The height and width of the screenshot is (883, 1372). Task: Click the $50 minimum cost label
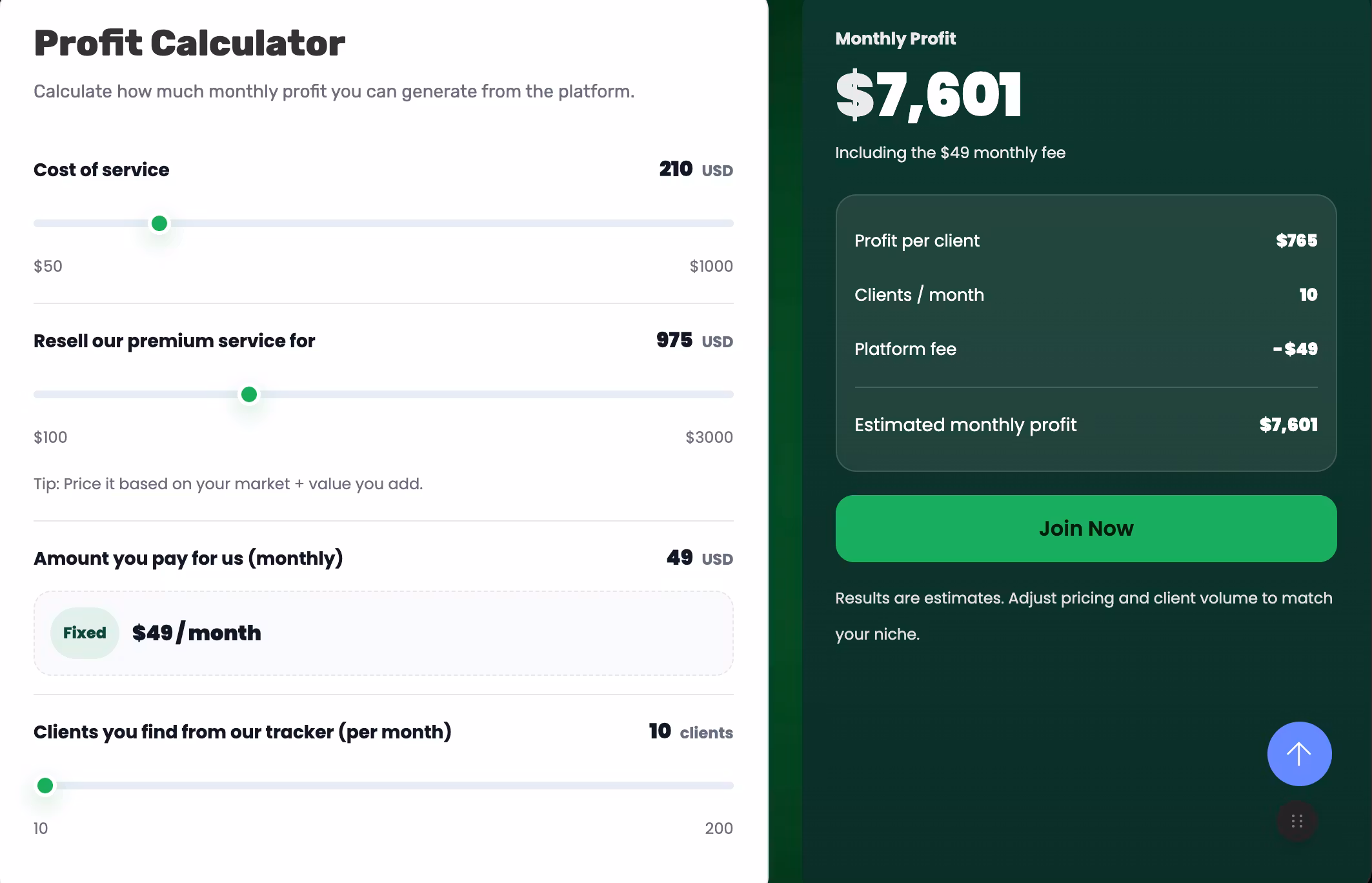[x=48, y=266]
